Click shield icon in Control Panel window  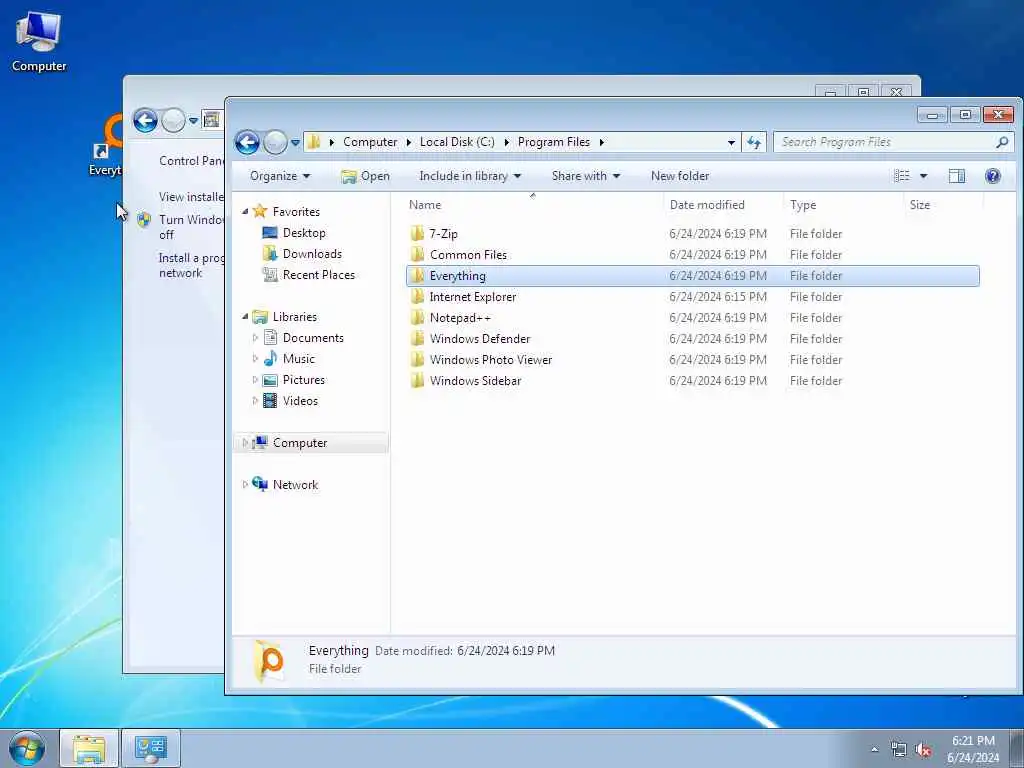(144, 220)
